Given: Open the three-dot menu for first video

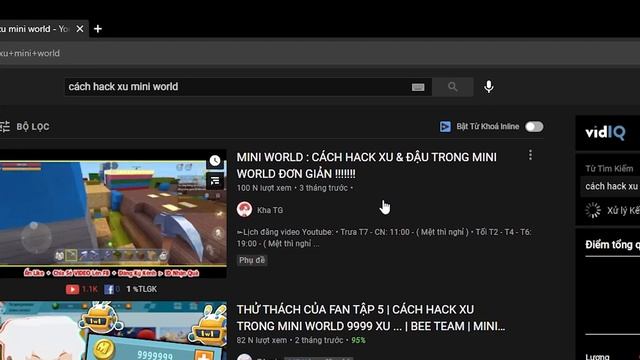Looking at the screenshot, I should (530, 155).
